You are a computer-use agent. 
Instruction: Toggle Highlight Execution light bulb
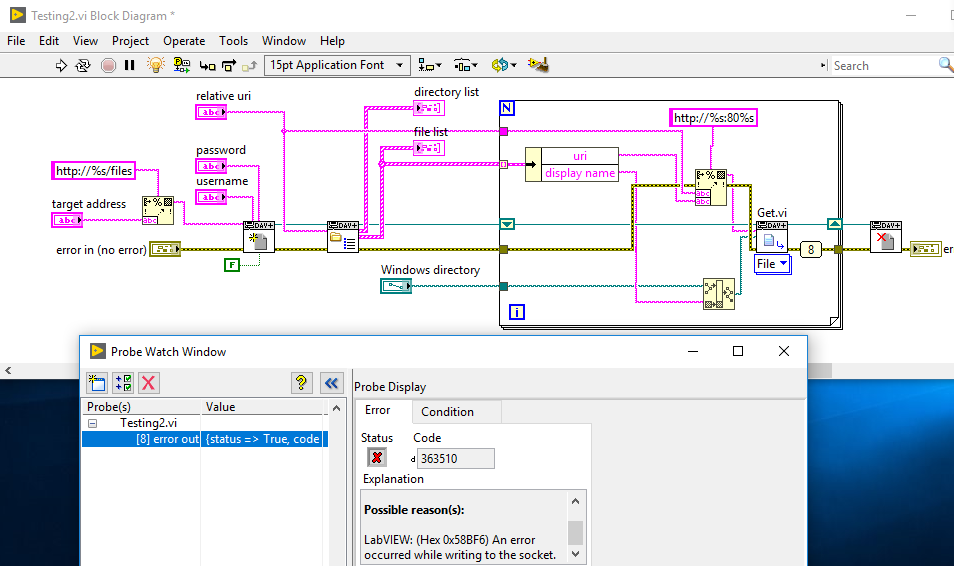click(x=156, y=65)
